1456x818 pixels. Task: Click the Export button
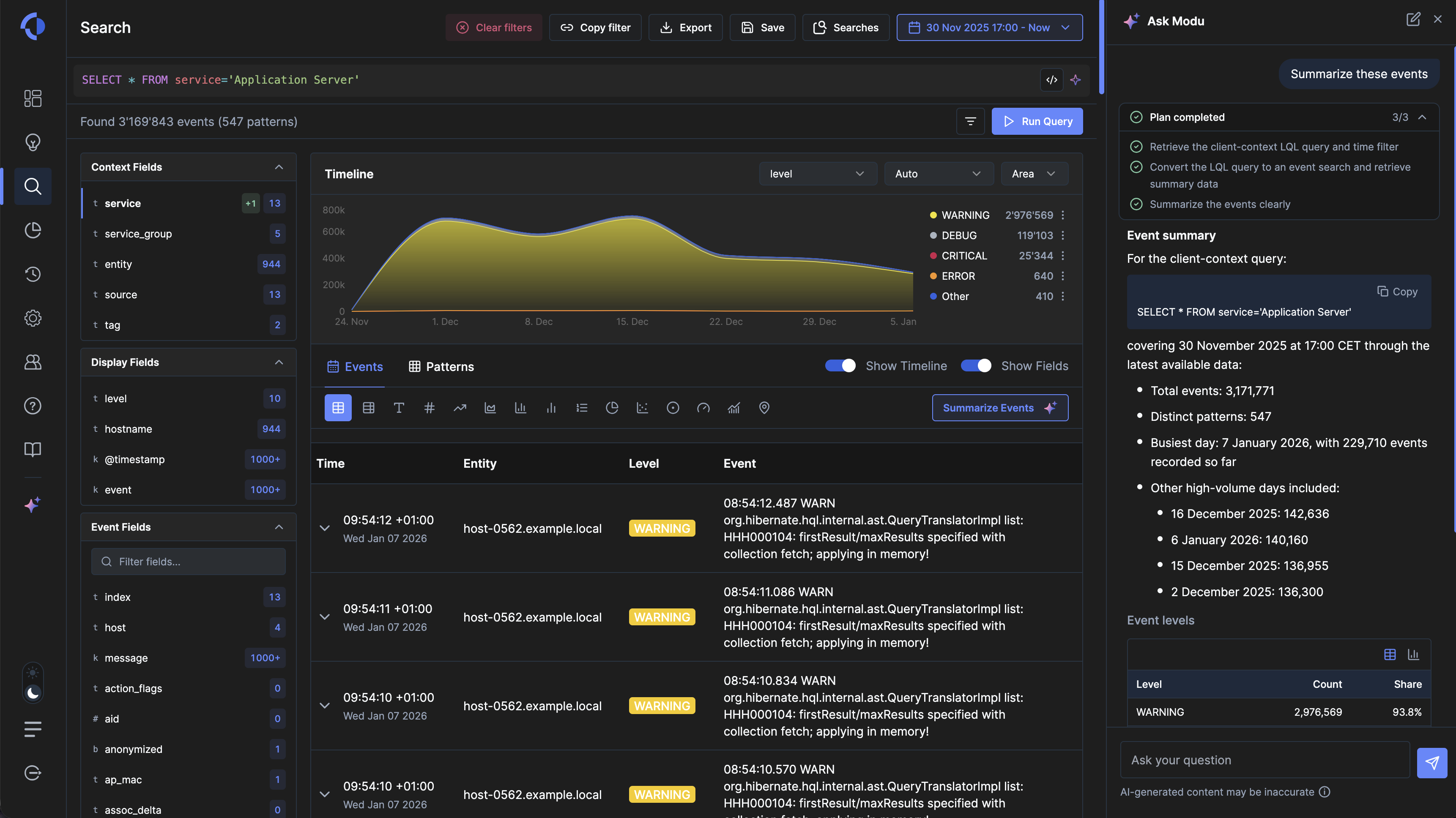[x=686, y=28]
